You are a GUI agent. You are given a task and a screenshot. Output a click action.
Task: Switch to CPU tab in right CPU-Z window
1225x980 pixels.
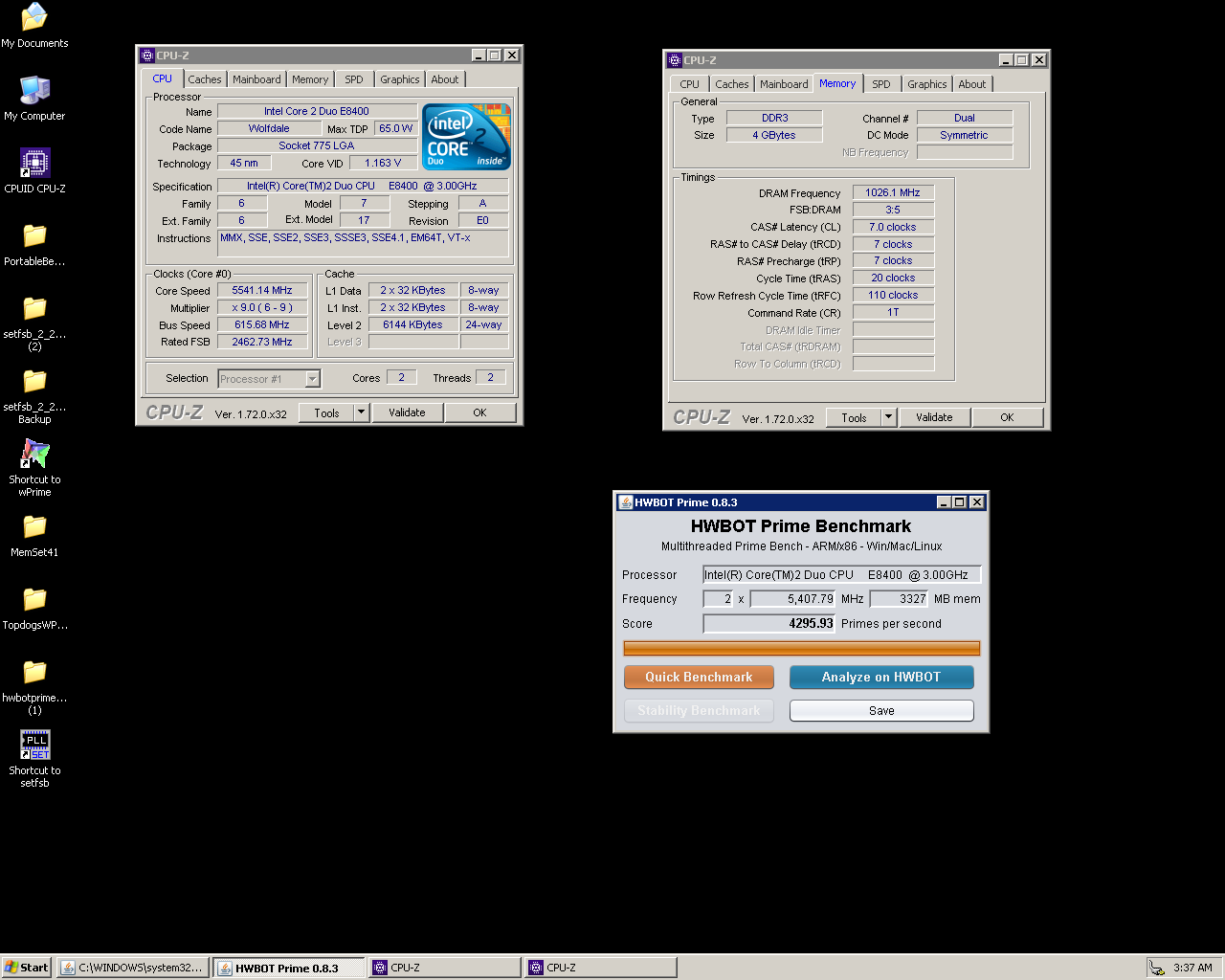(x=690, y=84)
